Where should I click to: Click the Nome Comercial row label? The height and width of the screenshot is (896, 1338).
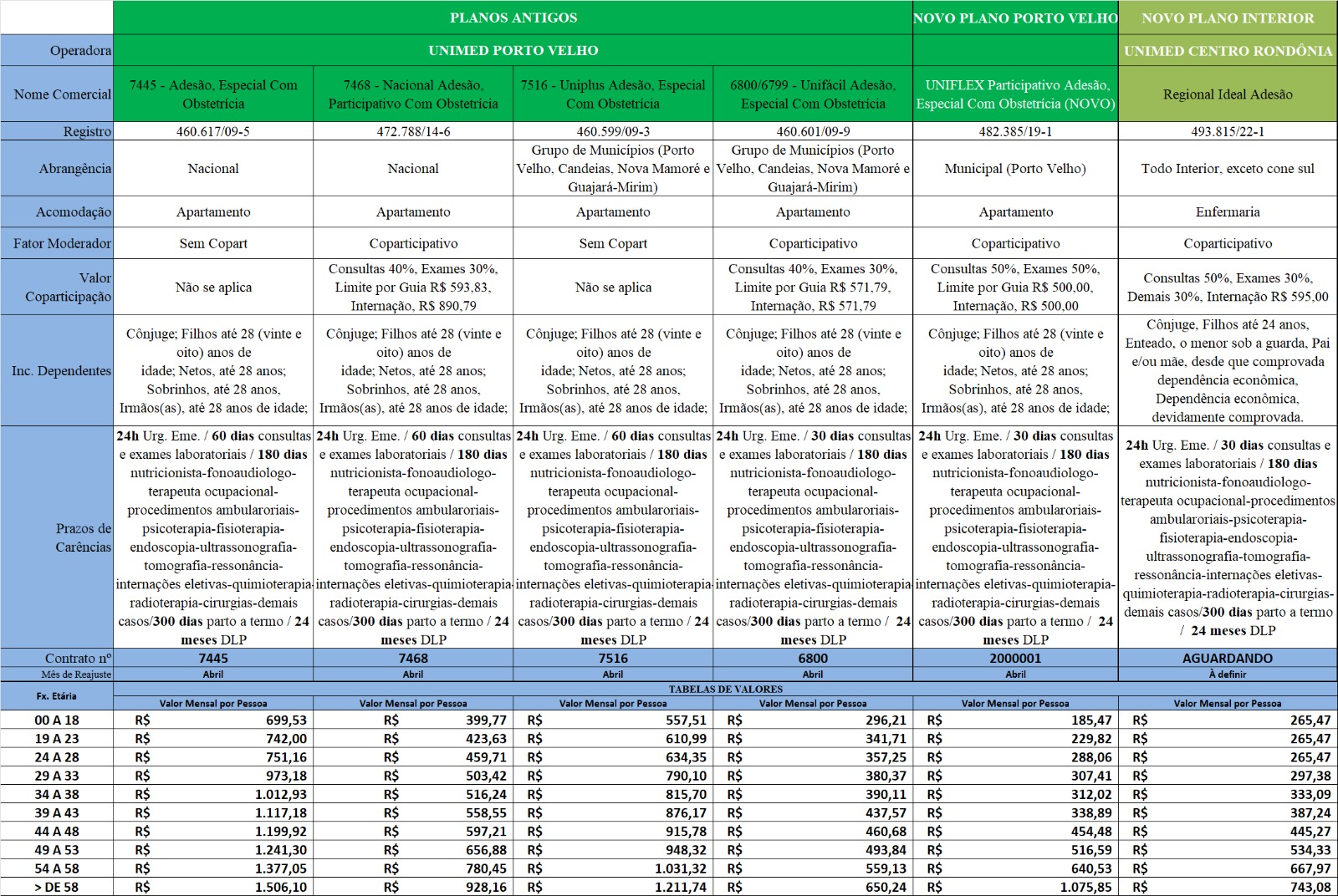click(57, 94)
